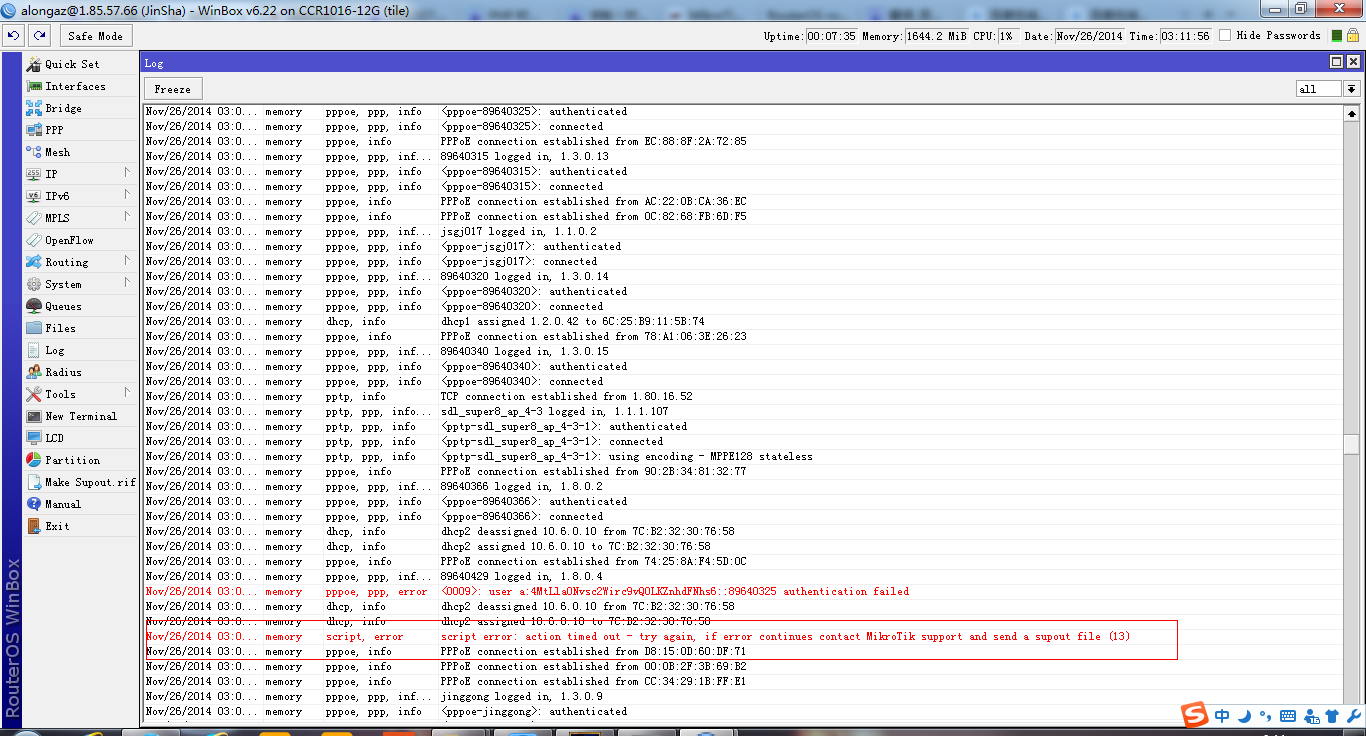This screenshot has height=736, width=1366.
Task: Choose Make Supout.rif in the sidebar
Action: (79, 482)
